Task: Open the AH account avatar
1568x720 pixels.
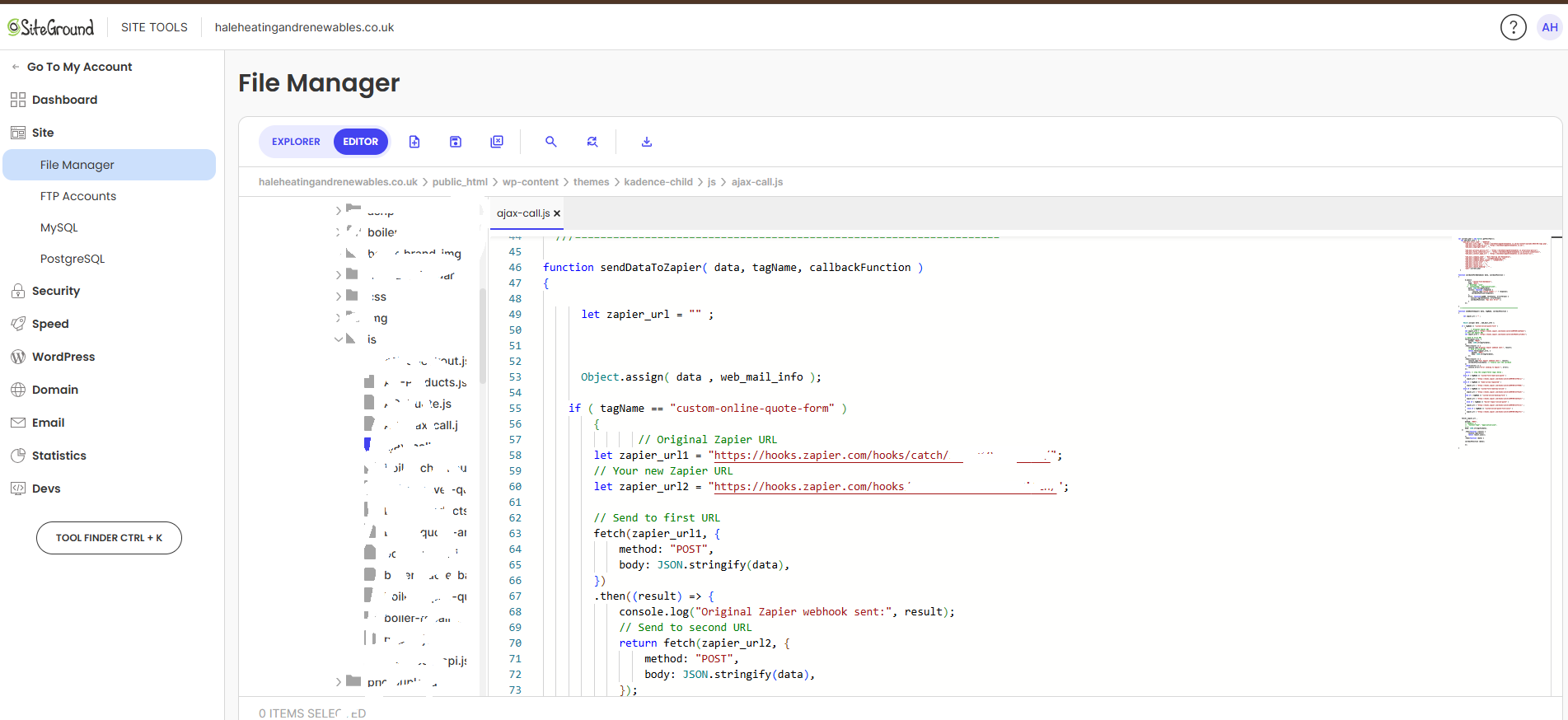Action: point(1549,27)
